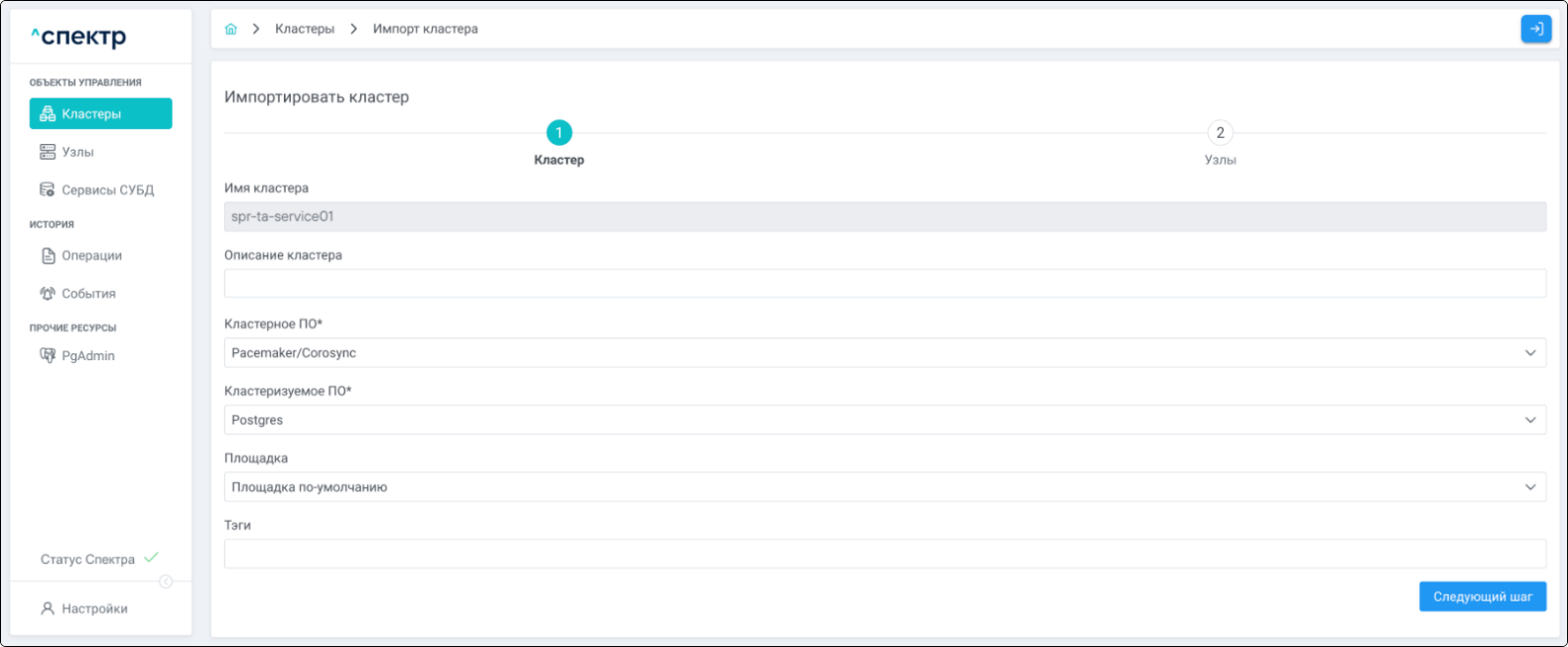Click the logout icon button at top right

1535,29
